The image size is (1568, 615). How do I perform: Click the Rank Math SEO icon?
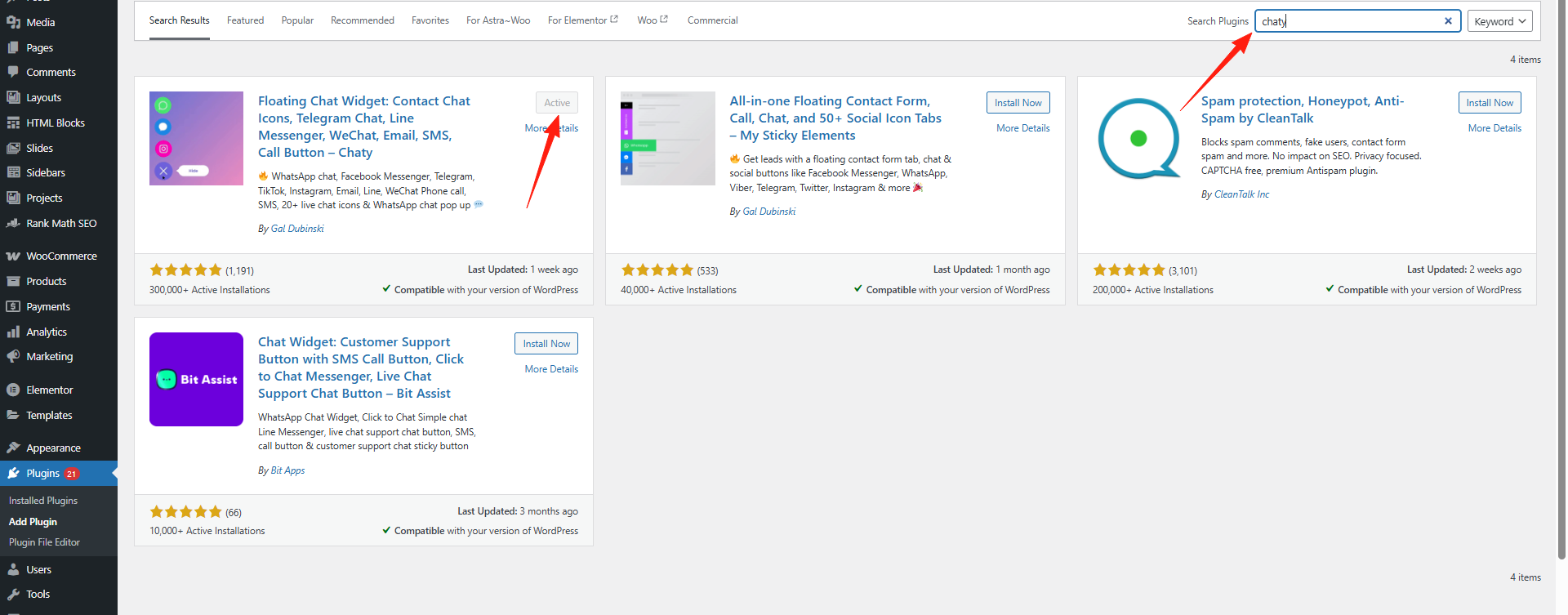point(13,224)
